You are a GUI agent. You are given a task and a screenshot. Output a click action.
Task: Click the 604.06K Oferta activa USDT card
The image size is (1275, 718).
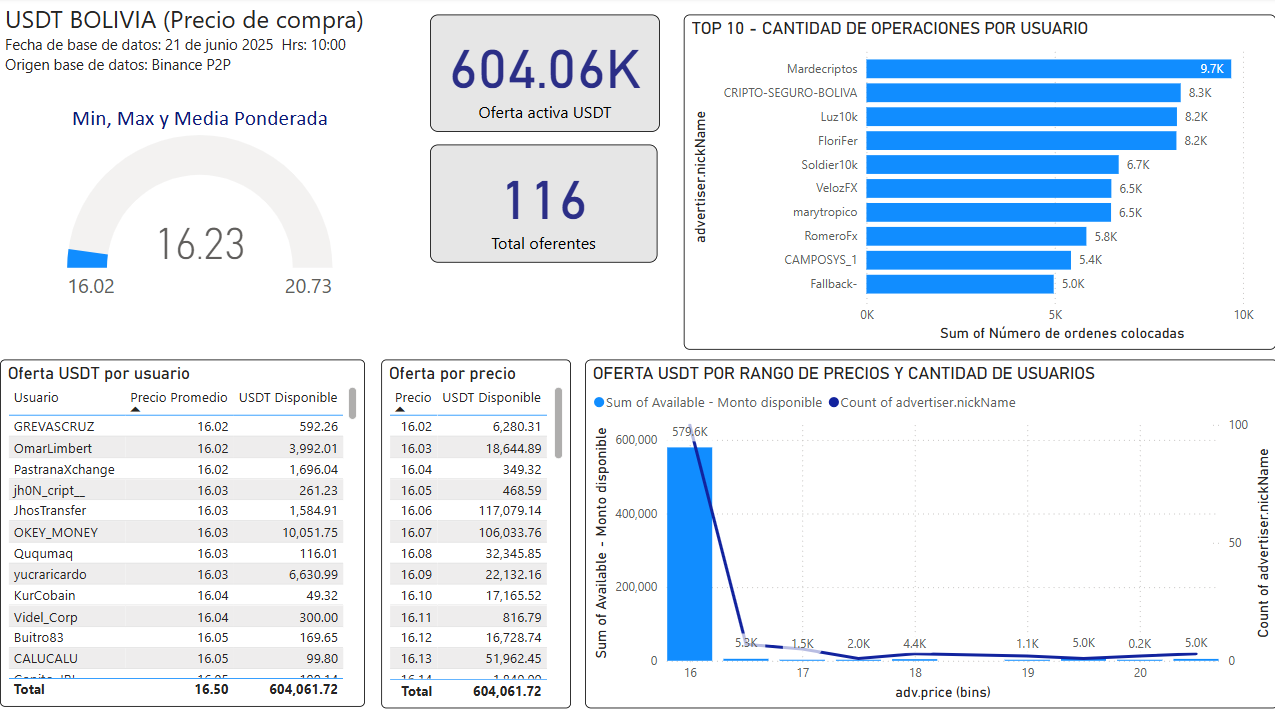coord(544,73)
